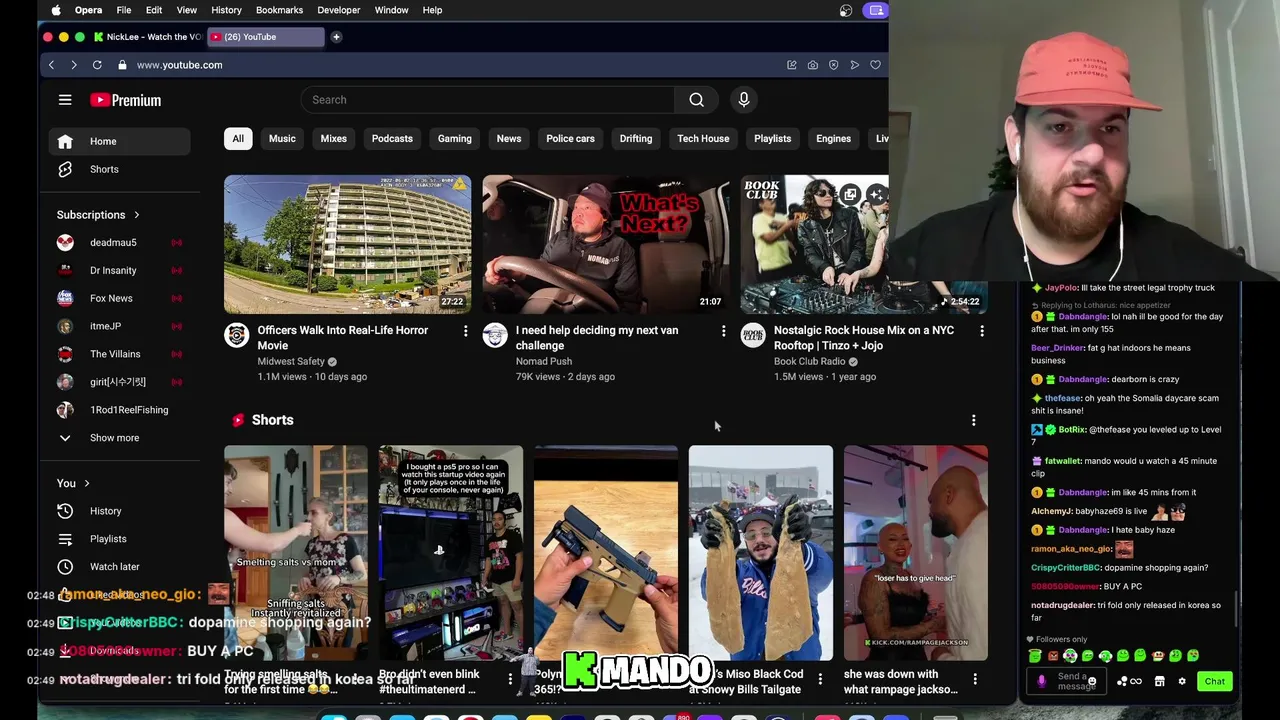Click the snapshot camera icon in address bar
This screenshot has height=720, width=1280.
pos(812,65)
